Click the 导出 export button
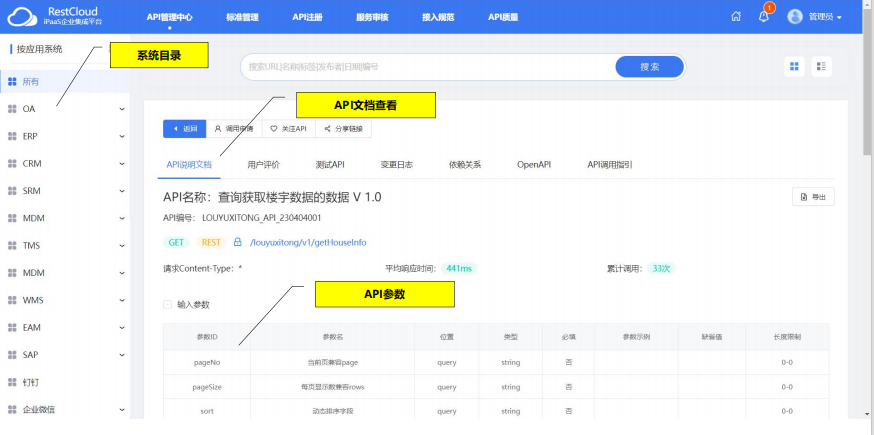This screenshot has height=435, width=874. pyautogui.click(x=812, y=197)
